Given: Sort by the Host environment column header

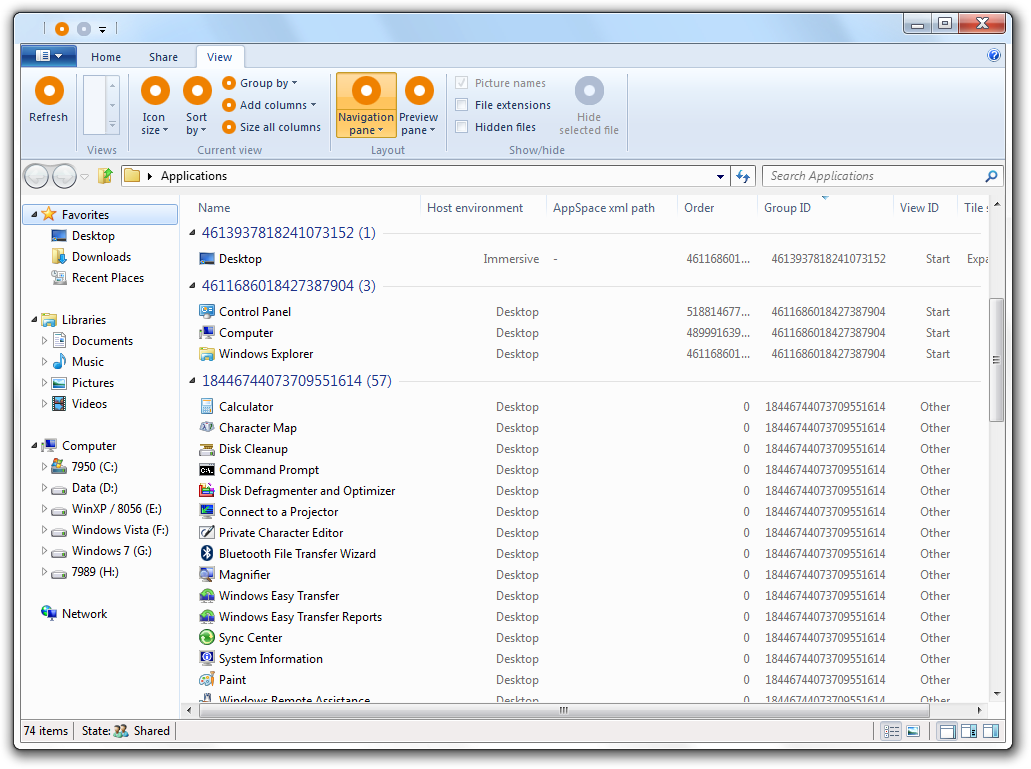Looking at the screenshot, I should pyautogui.click(x=475, y=208).
